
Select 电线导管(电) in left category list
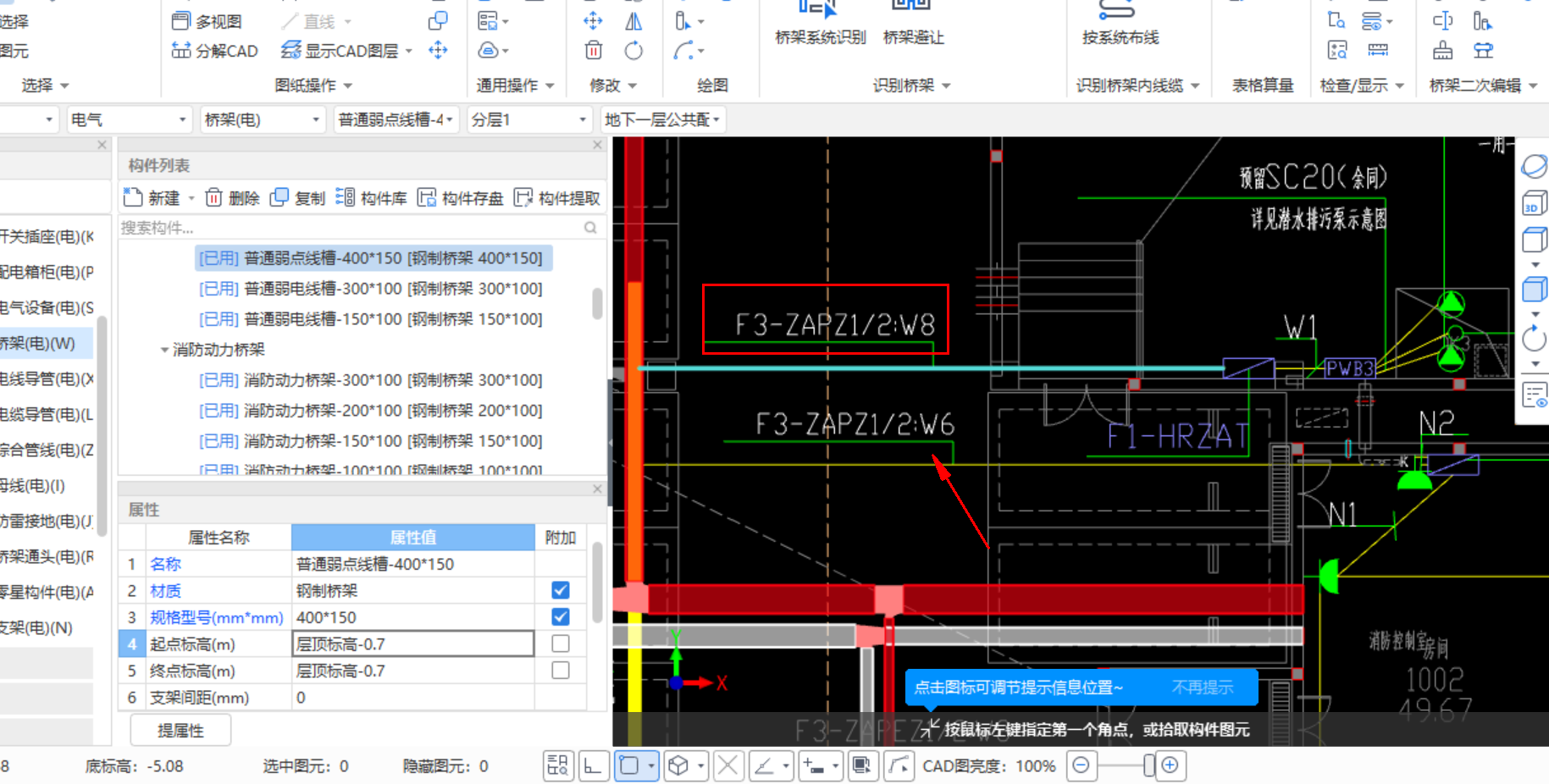[x=47, y=378]
